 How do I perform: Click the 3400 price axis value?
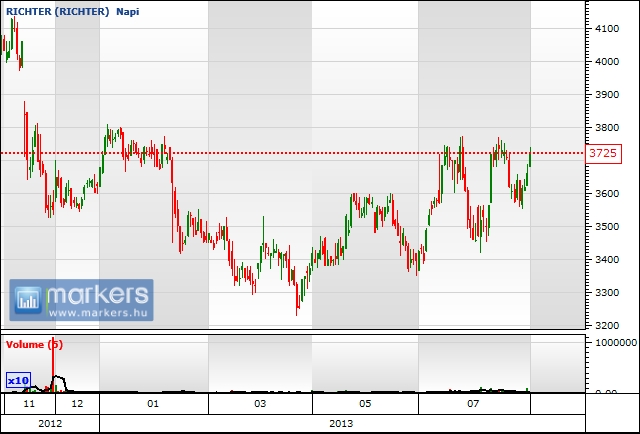coord(607,259)
